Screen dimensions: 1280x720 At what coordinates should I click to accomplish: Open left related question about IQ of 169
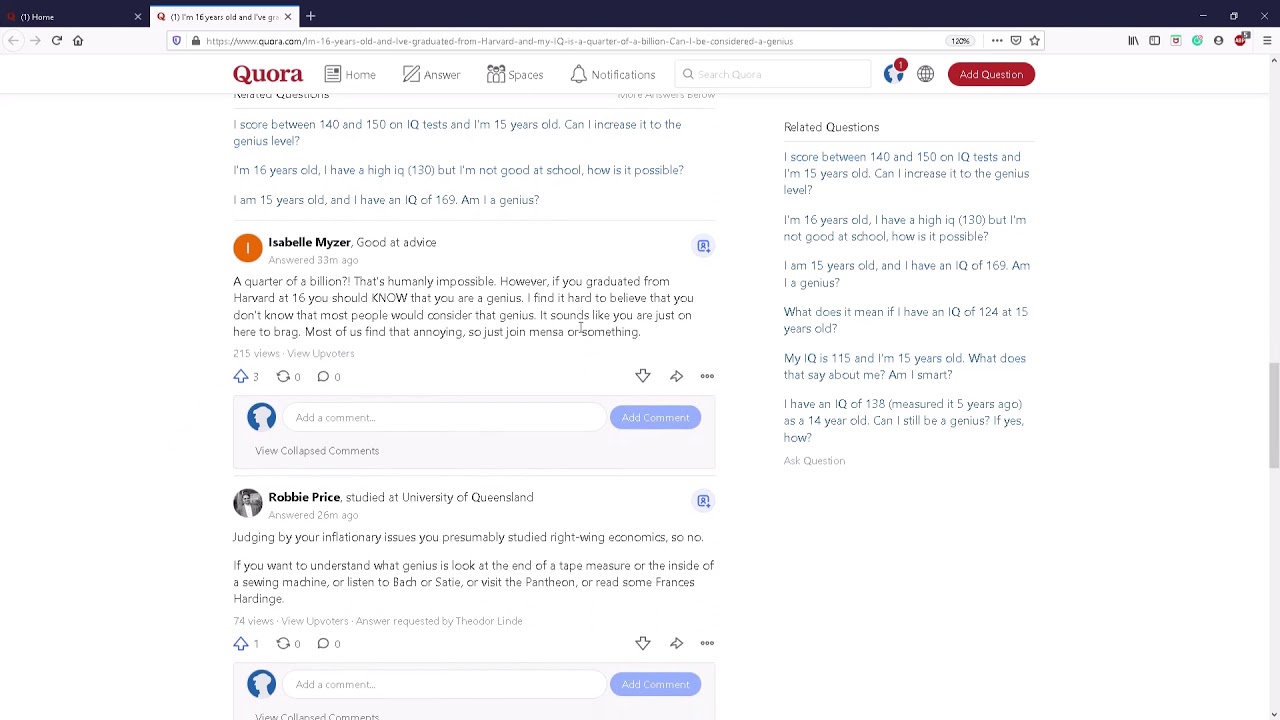[x=386, y=200]
